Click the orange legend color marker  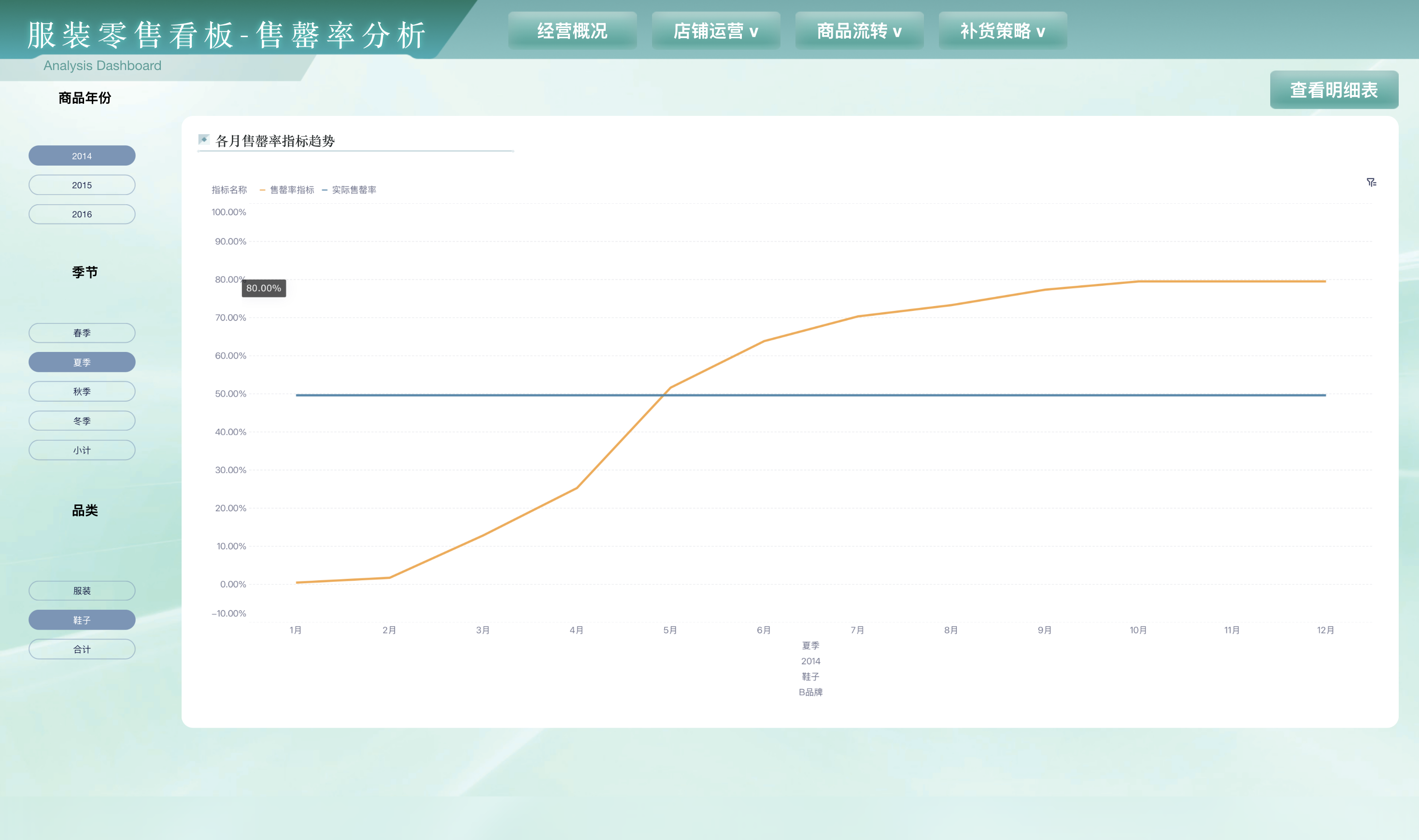262,190
